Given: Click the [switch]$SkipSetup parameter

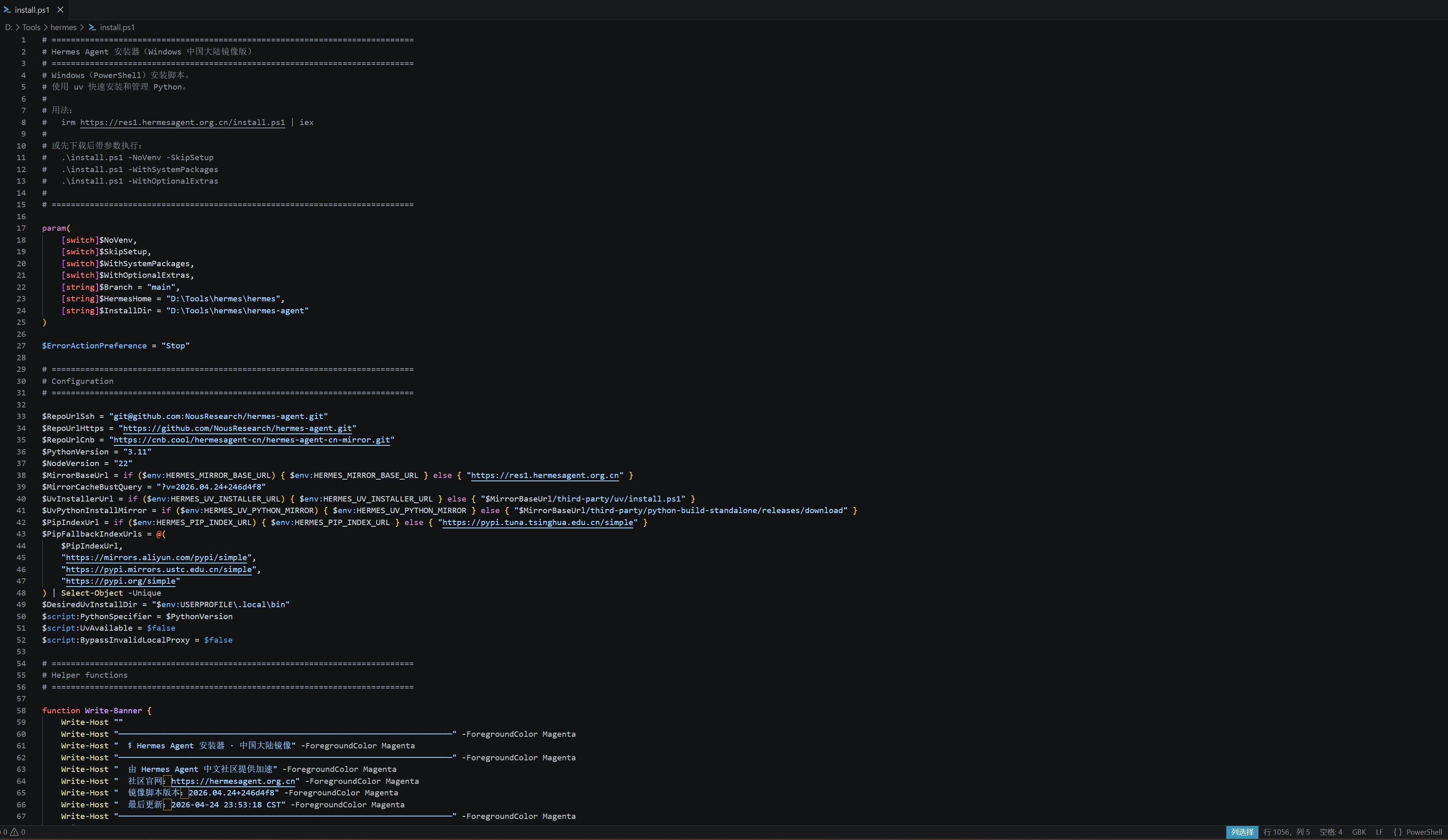Looking at the screenshot, I should point(104,252).
